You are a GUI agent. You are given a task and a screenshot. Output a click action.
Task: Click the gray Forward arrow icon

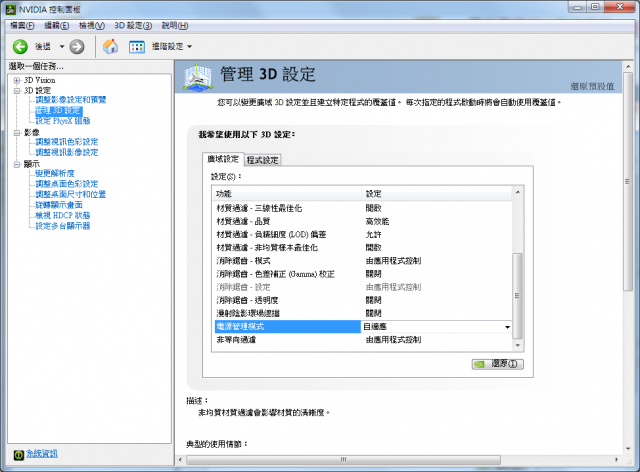77,47
